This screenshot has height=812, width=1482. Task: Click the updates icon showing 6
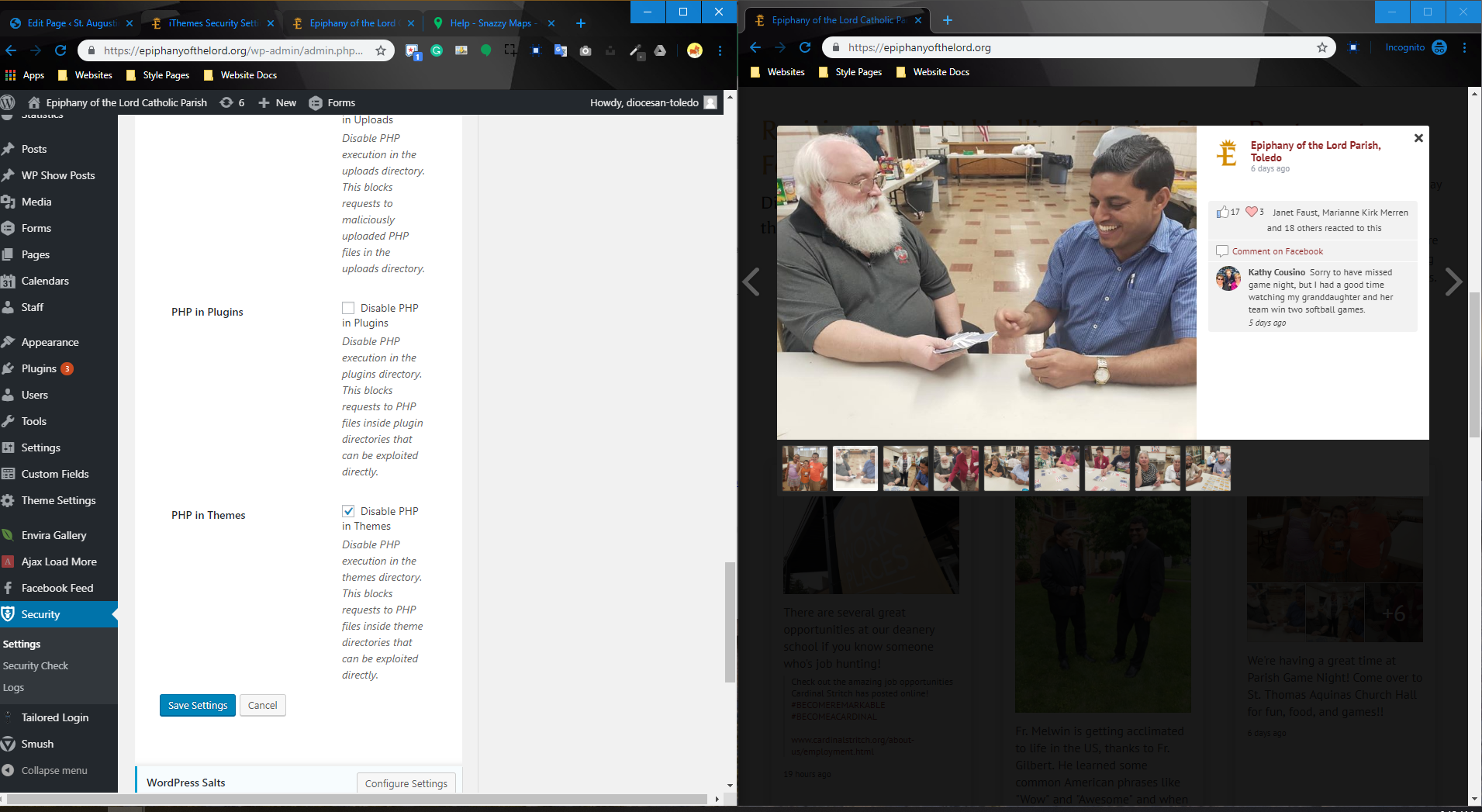pyautogui.click(x=232, y=102)
